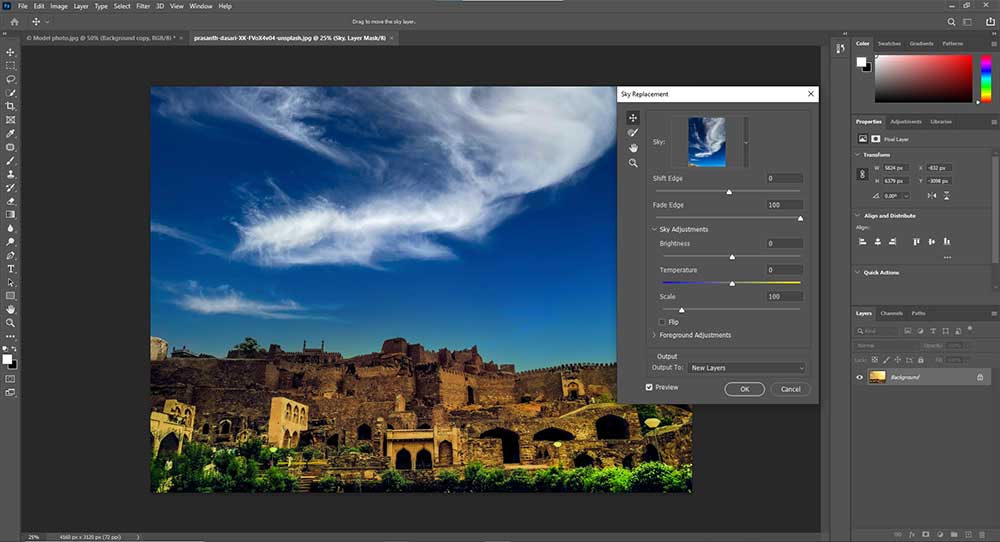This screenshot has height=542, width=1000.
Task: Toggle lock transparent pixels icon
Action: pyautogui.click(x=874, y=360)
